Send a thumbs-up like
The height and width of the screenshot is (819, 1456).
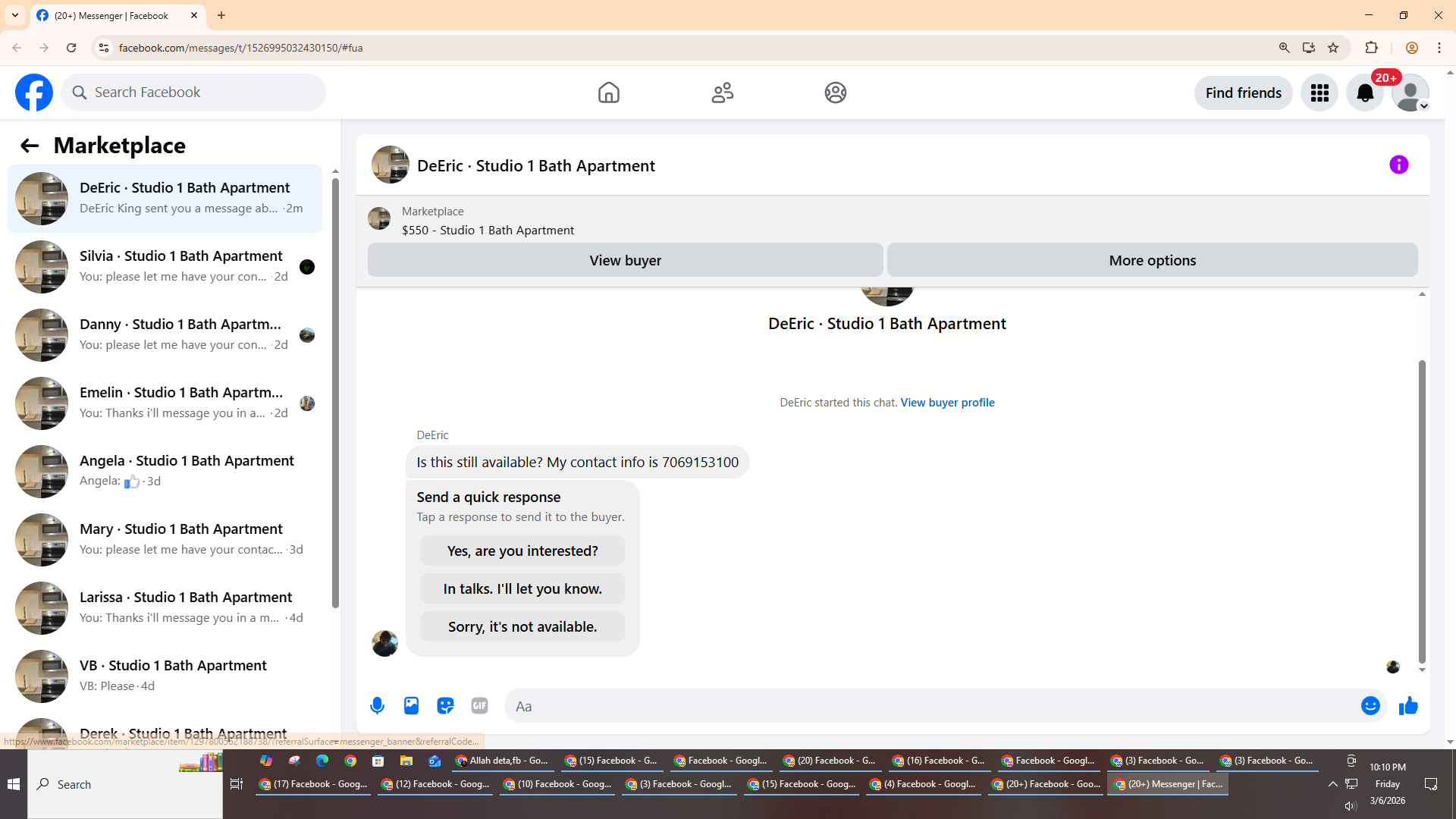(1408, 706)
